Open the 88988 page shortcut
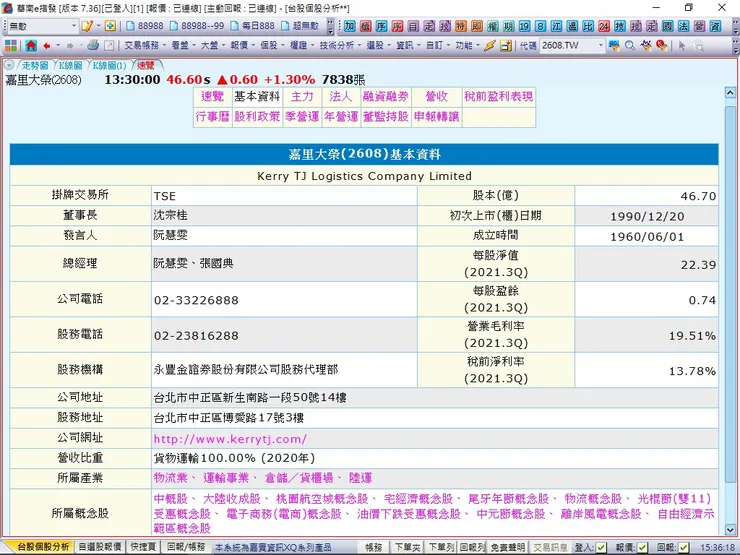The height and width of the screenshot is (555, 740). tap(145, 26)
